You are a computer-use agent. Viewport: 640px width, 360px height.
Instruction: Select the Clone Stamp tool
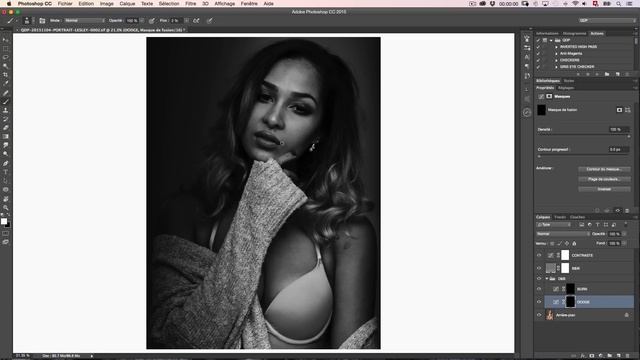(x=5, y=110)
